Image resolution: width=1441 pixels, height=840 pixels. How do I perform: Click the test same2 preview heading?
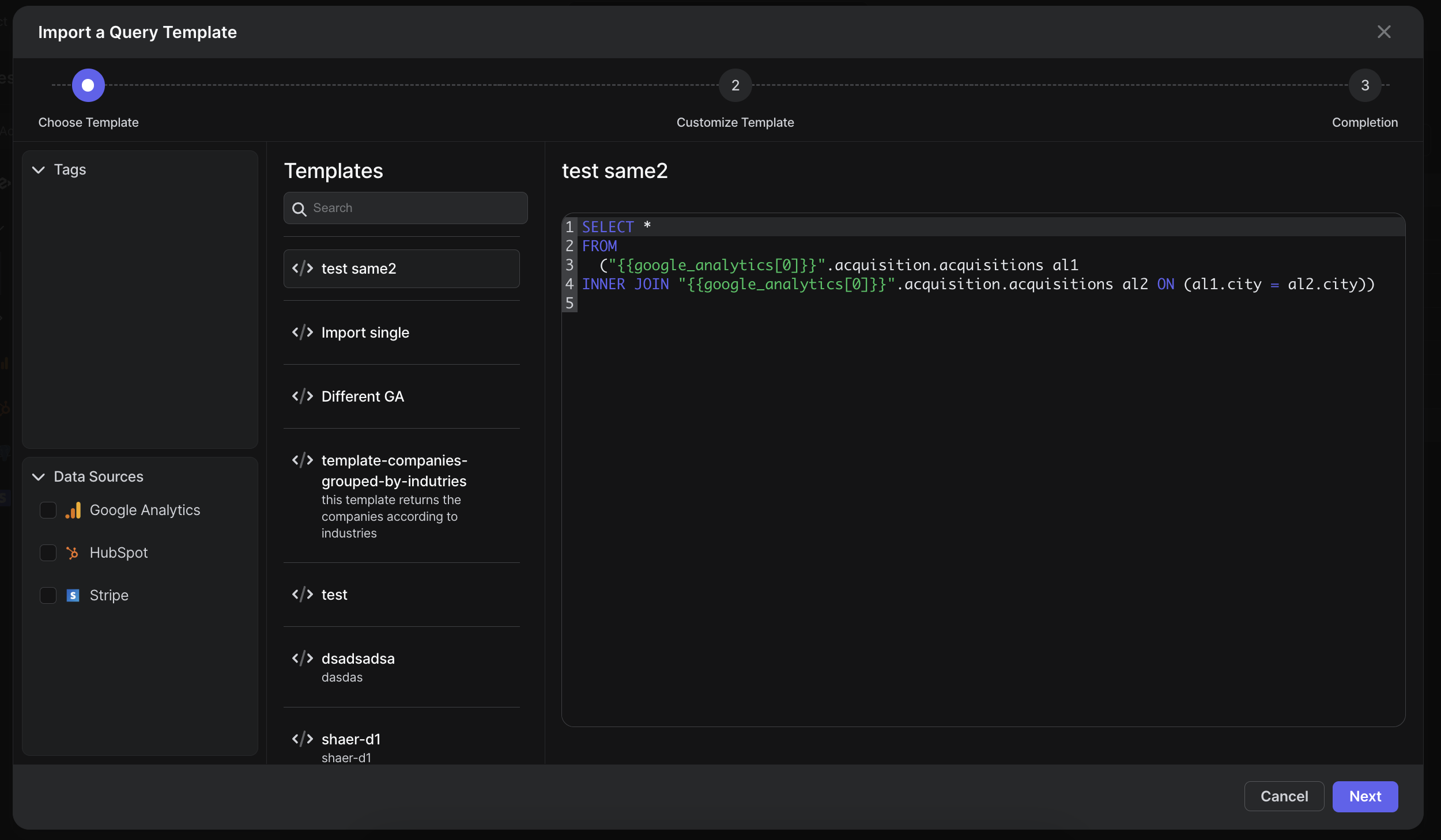coord(614,171)
